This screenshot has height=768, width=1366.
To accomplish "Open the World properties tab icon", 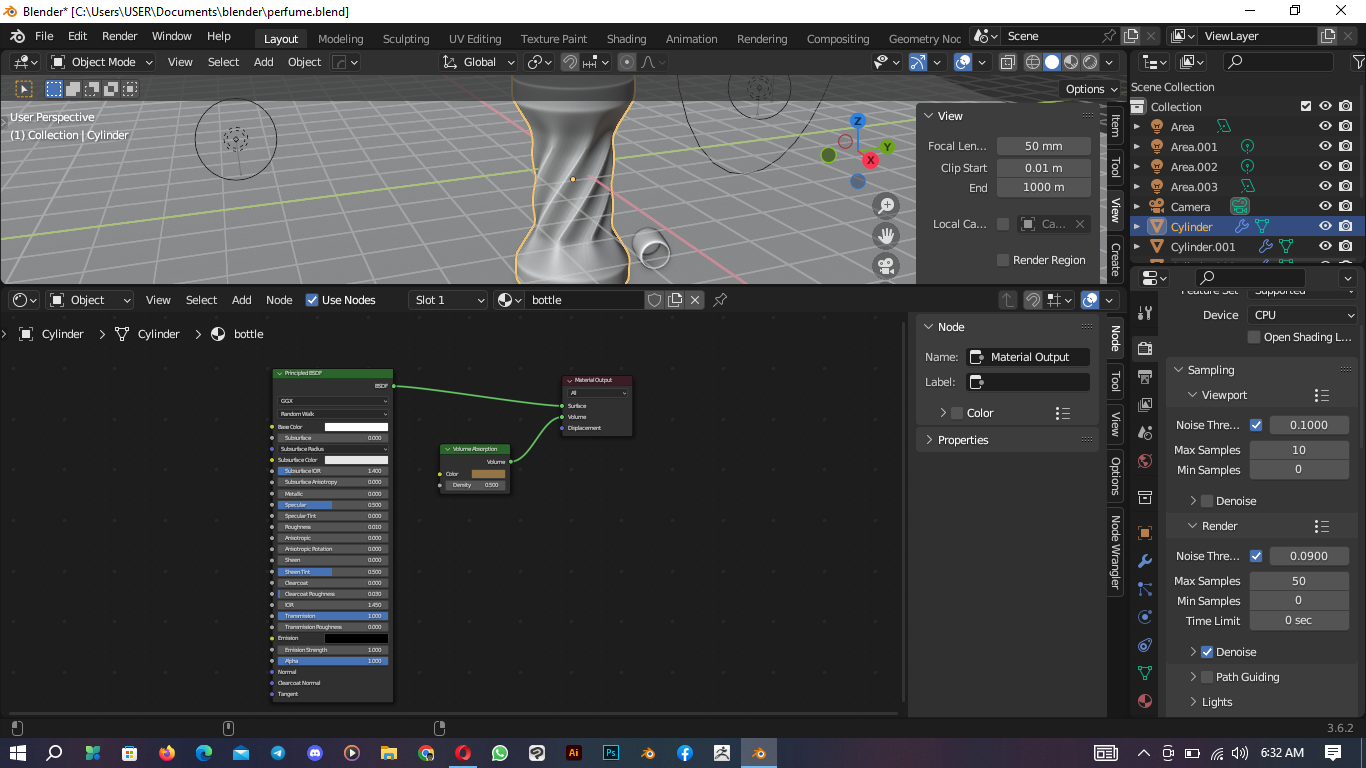I will pyautogui.click(x=1145, y=461).
